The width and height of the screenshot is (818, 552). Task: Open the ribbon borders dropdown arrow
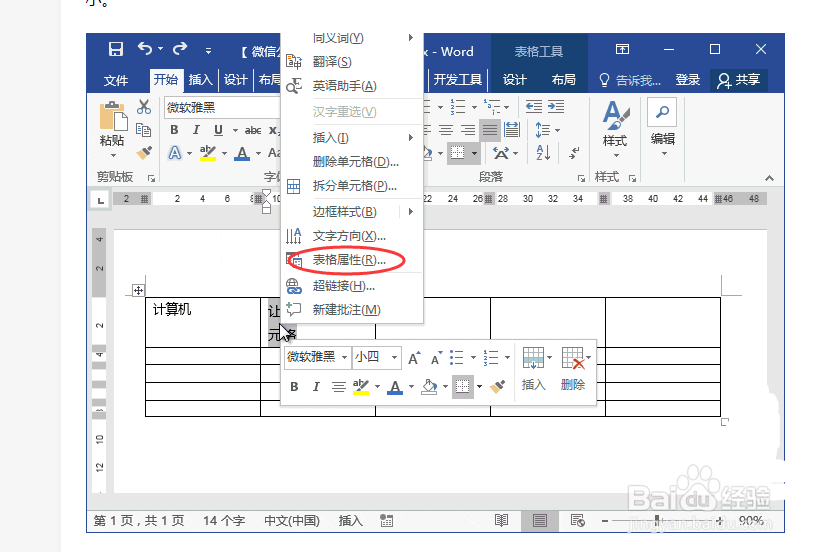click(x=474, y=153)
